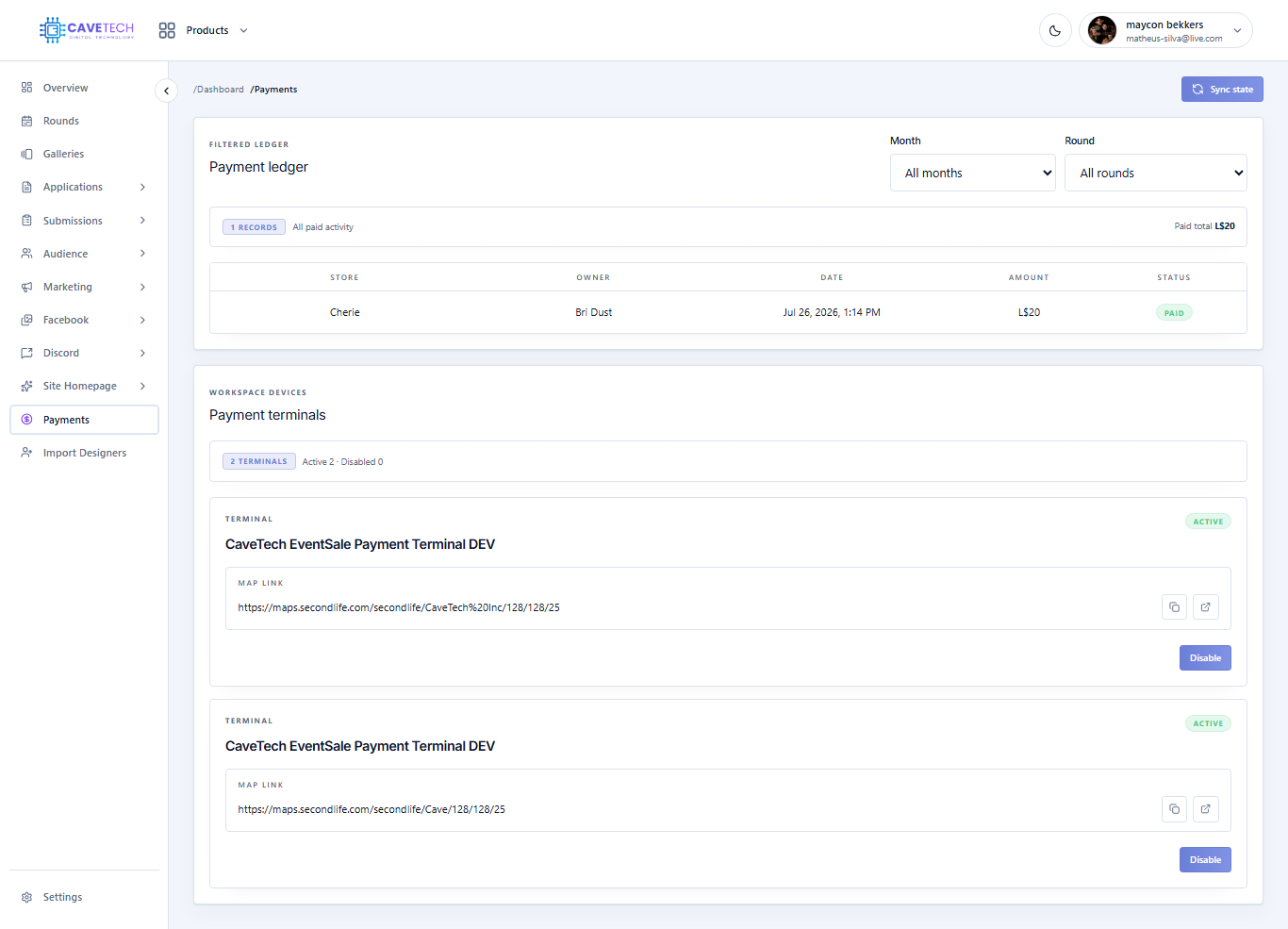This screenshot has height=929, width=1288.
Task: Click the Facebook sidebar icon
Action: pos(26,320)
